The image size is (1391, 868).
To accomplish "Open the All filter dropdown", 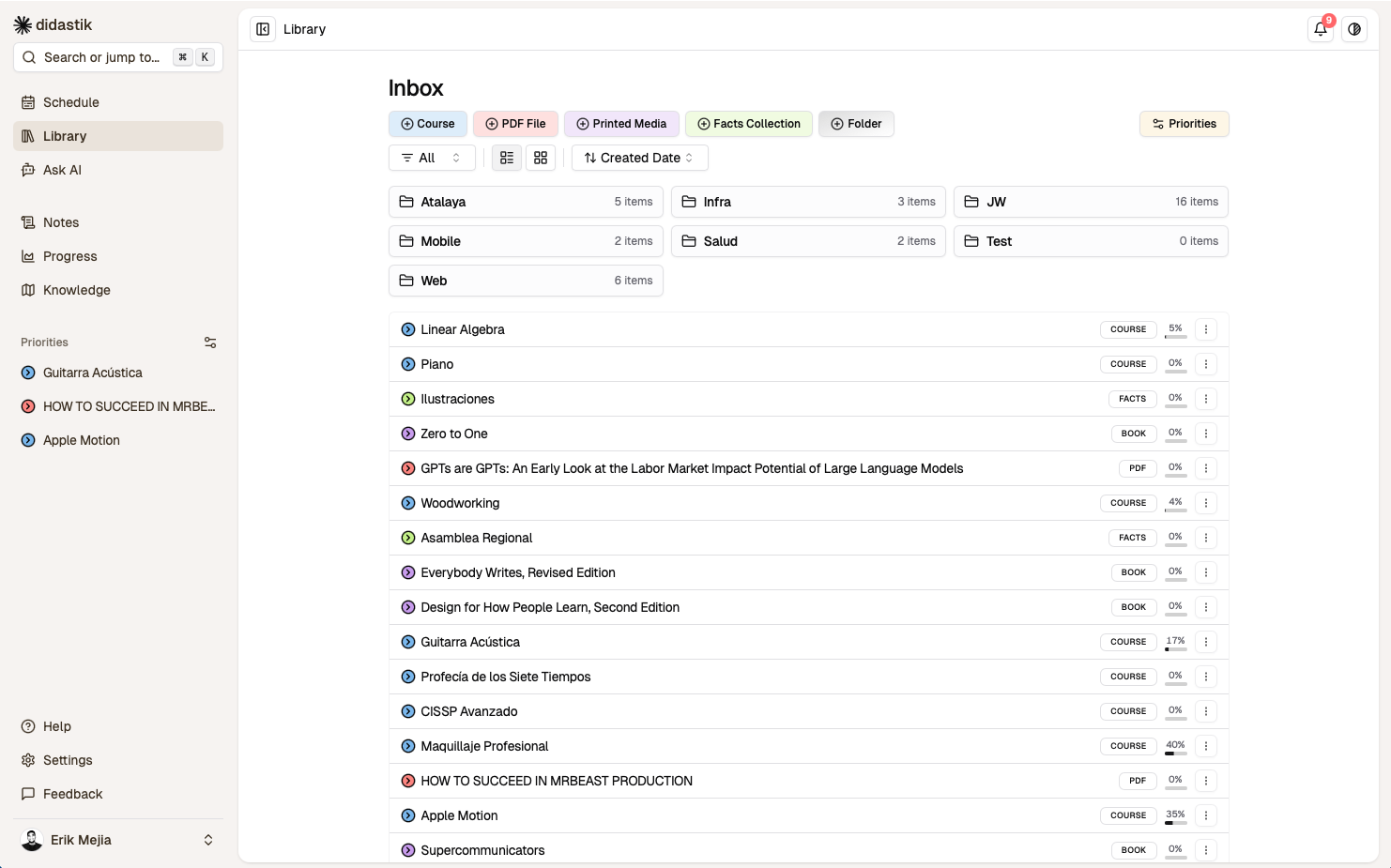I will pyautogui.click(x=432, y=158).
